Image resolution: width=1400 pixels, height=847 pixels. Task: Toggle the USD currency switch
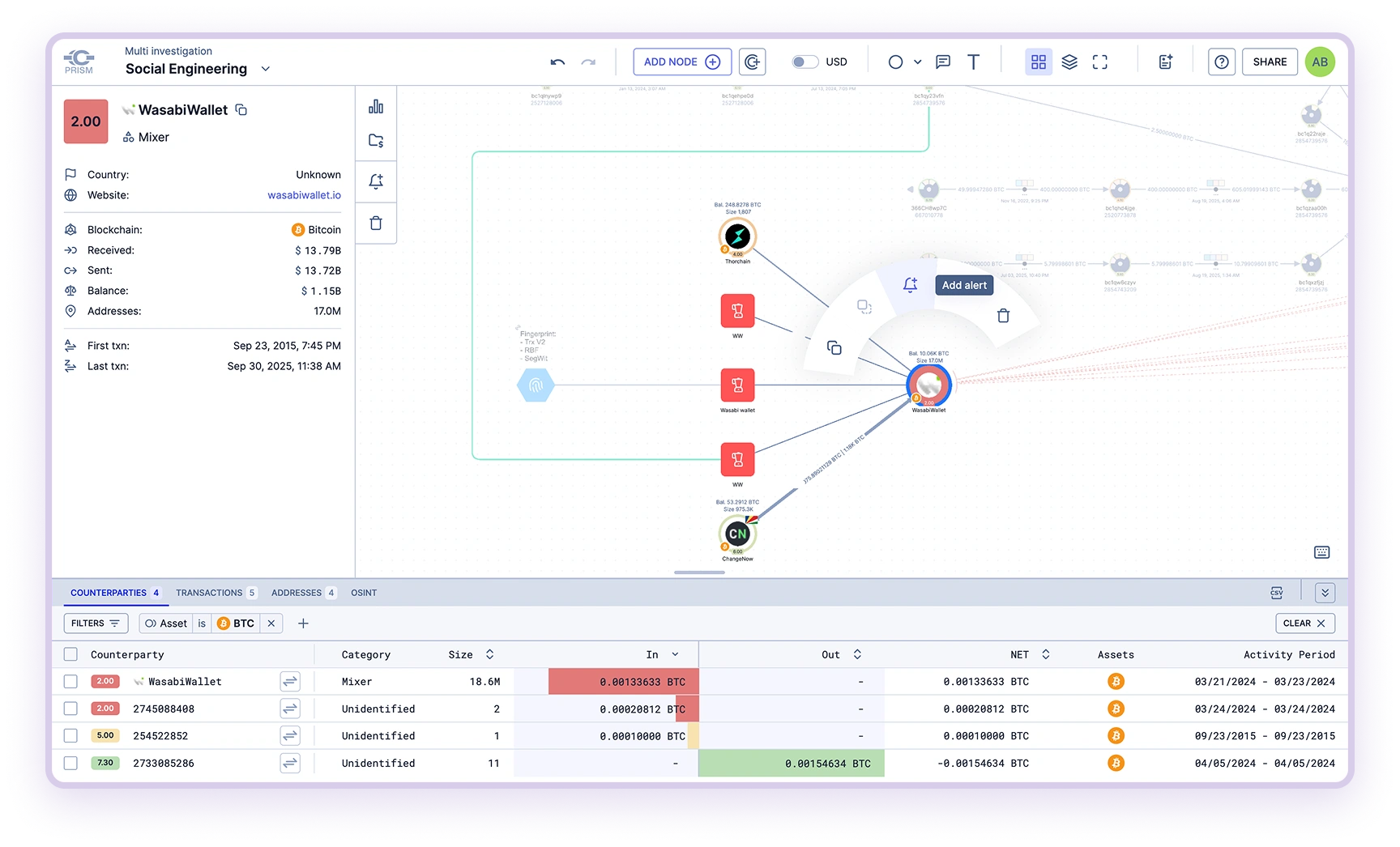point(805,62)
